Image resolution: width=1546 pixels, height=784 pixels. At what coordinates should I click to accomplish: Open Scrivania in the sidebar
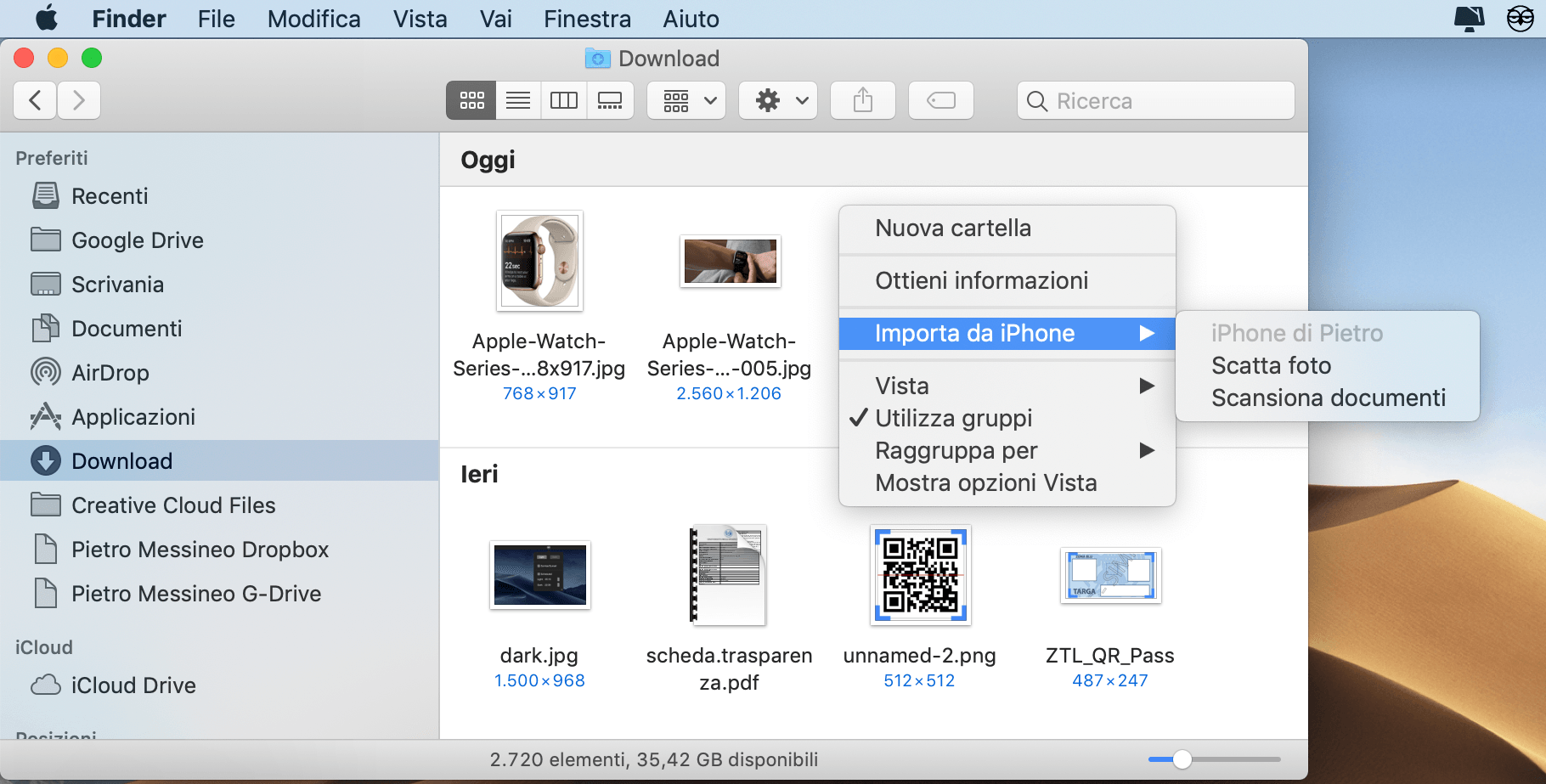pos(219,285)
